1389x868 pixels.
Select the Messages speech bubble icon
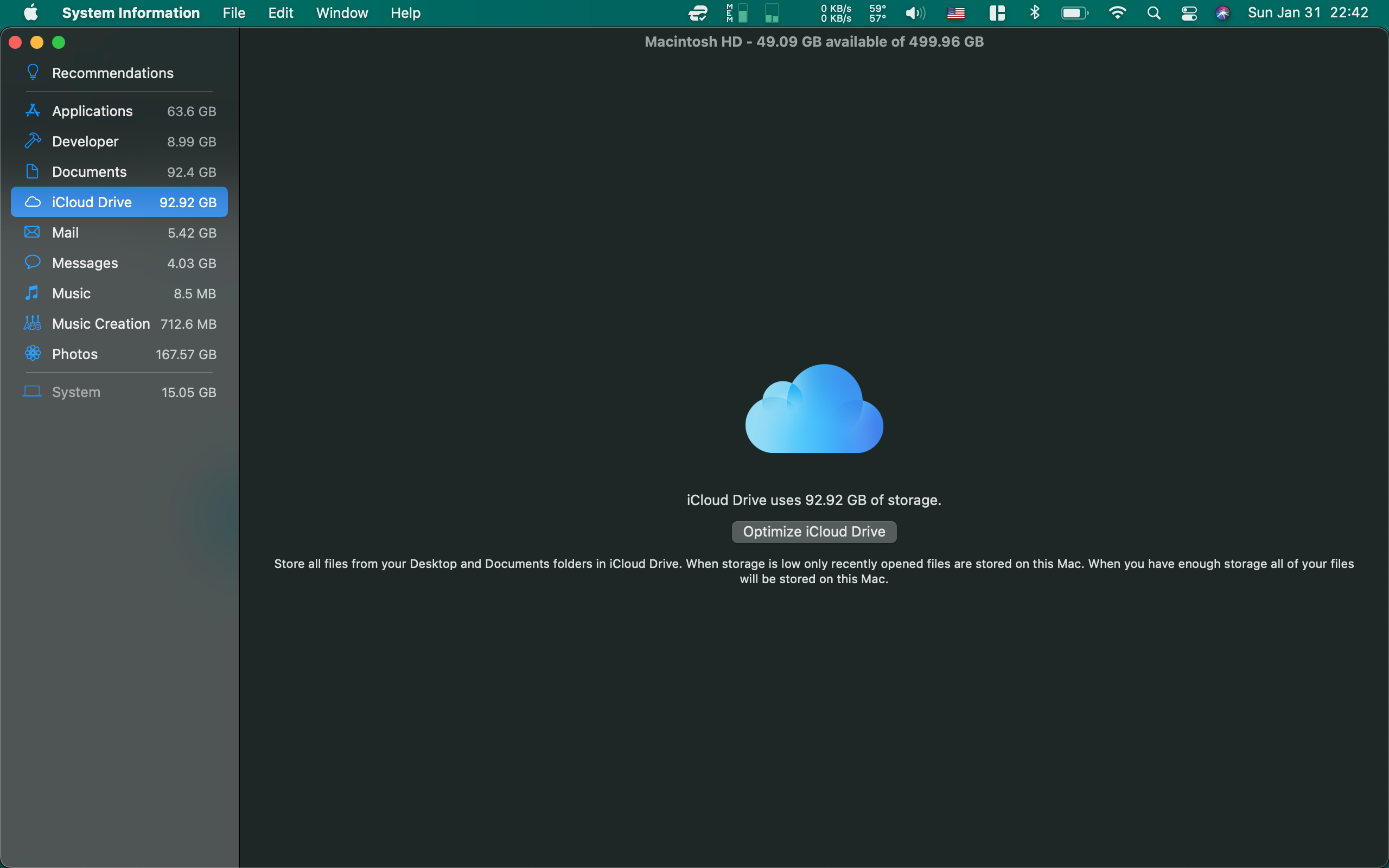33,263
